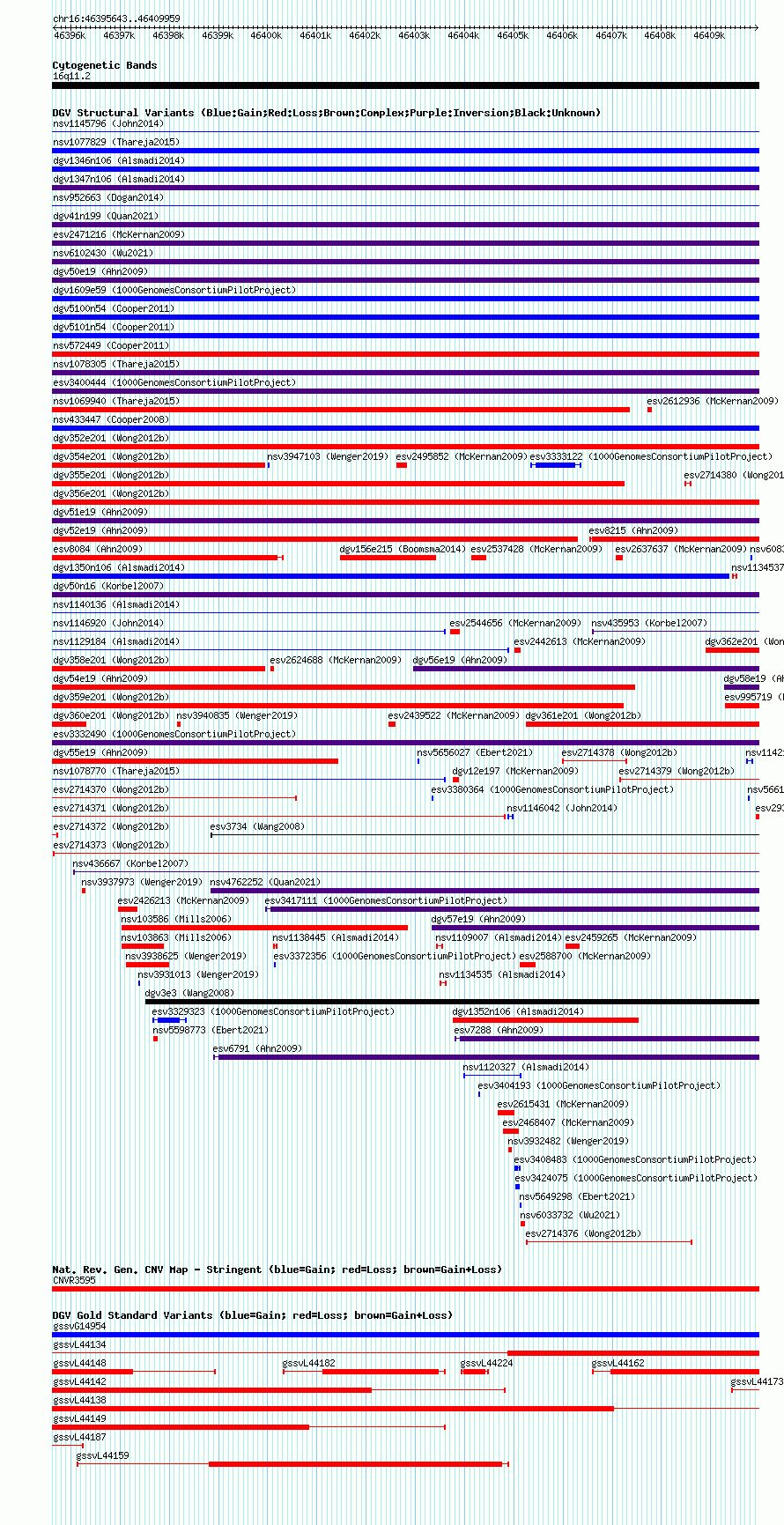The height and width of the screenshot is (1525, 784).
Task: Click esv2714376 (Wong2012b) label
Action: pyautogui.click(x=583, y=1233)
